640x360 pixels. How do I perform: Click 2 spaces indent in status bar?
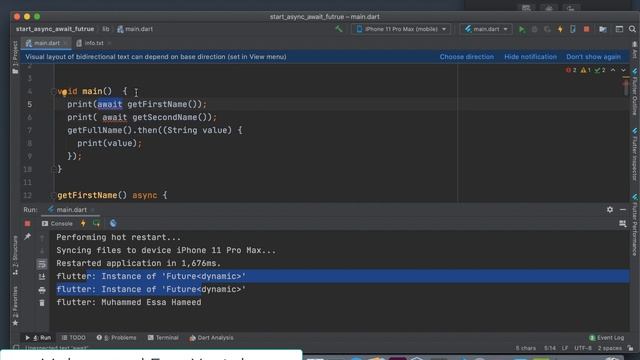tap(609, 348)
